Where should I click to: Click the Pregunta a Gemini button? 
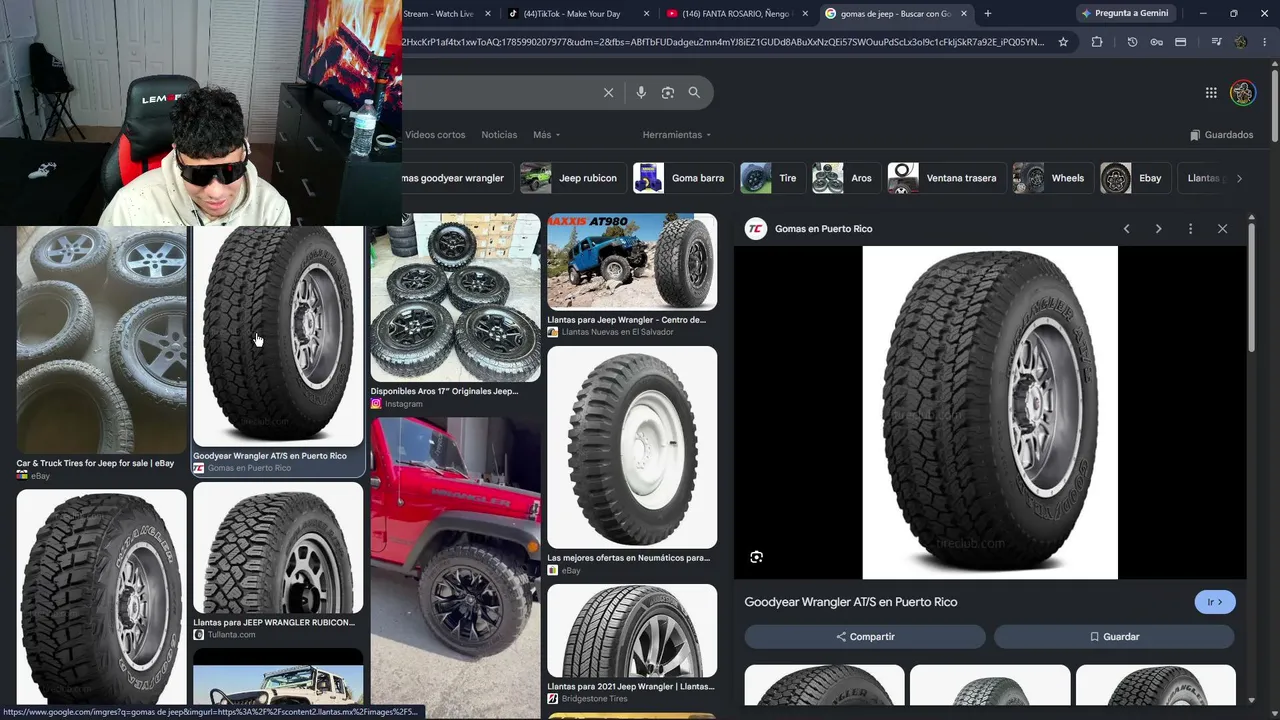(1124, 14)
